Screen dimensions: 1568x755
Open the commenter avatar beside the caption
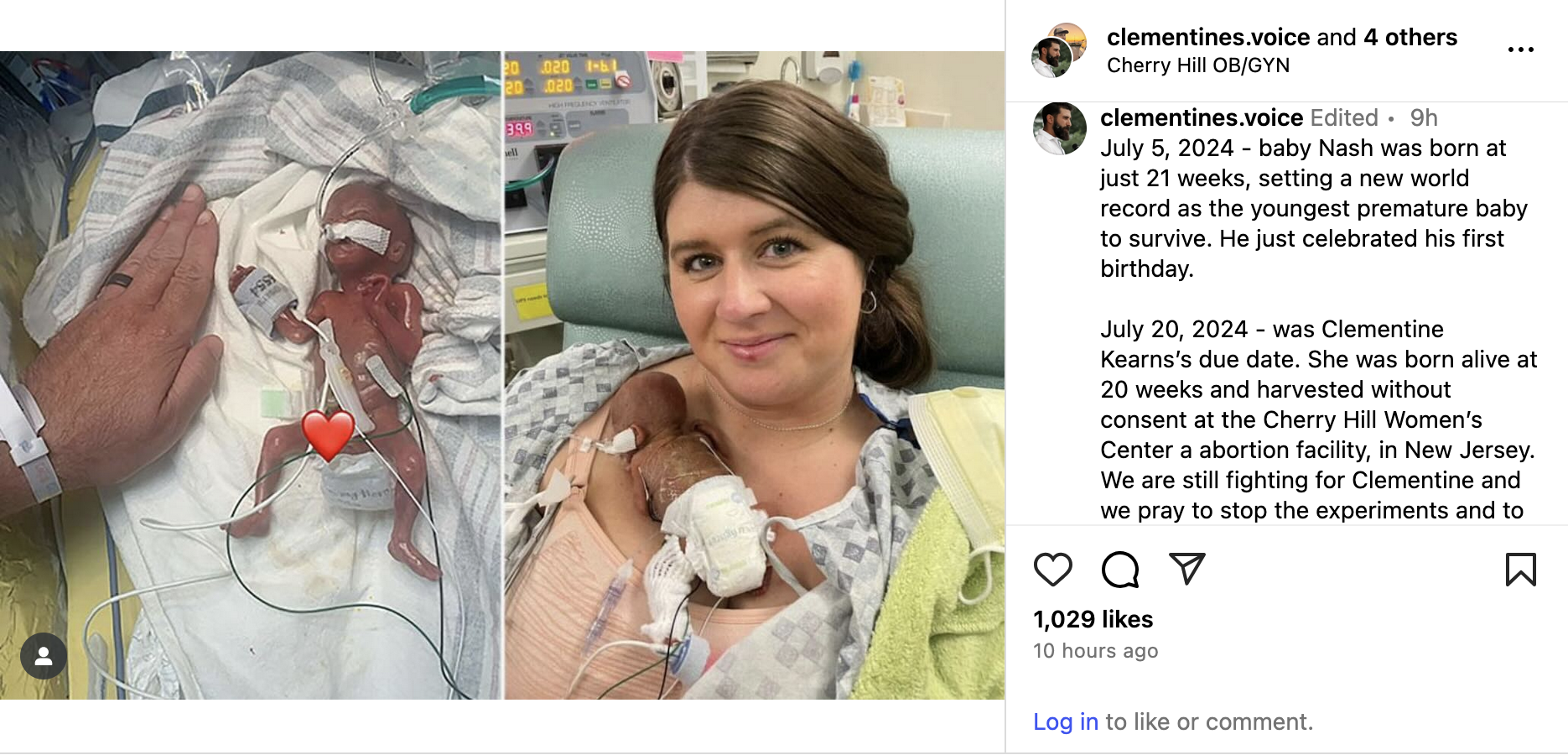[1059, 129]
